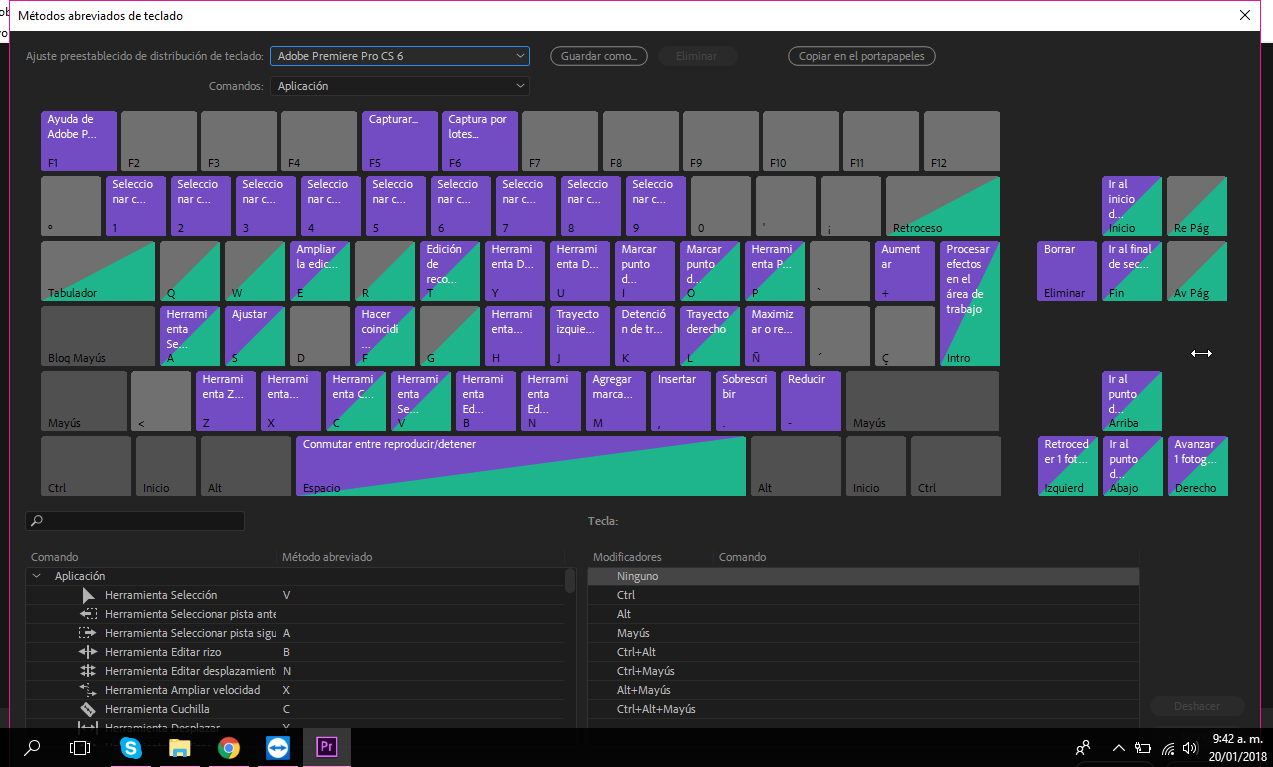Click the Seleccionar pista siguiente tool icon
1273x767 pixels.
click(x=88, y=633)
